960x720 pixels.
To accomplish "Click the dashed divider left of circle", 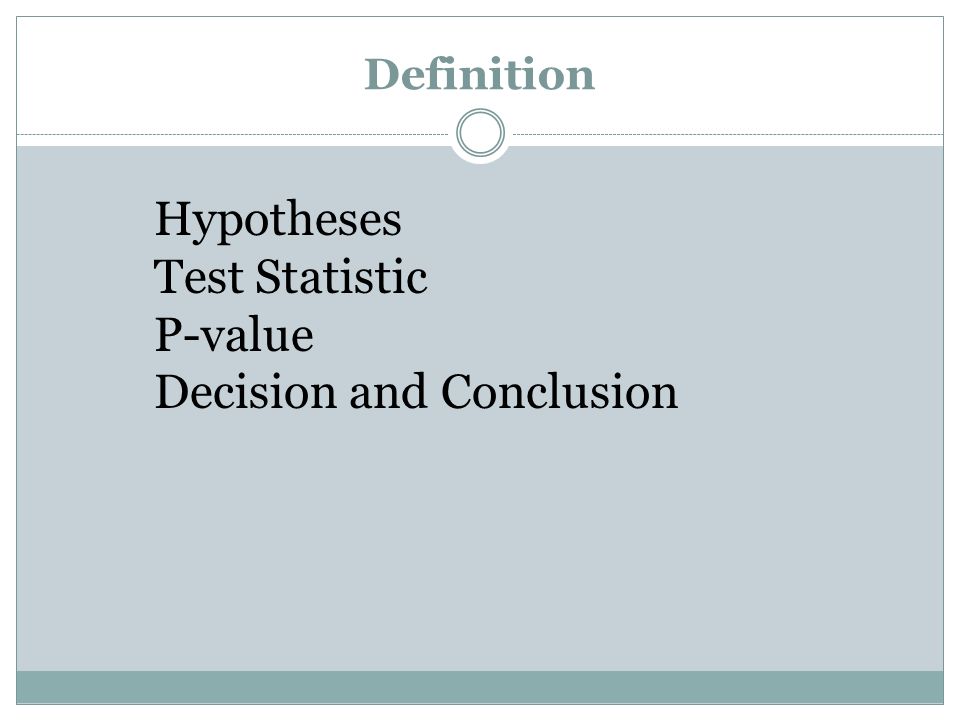I will [233, 134].
